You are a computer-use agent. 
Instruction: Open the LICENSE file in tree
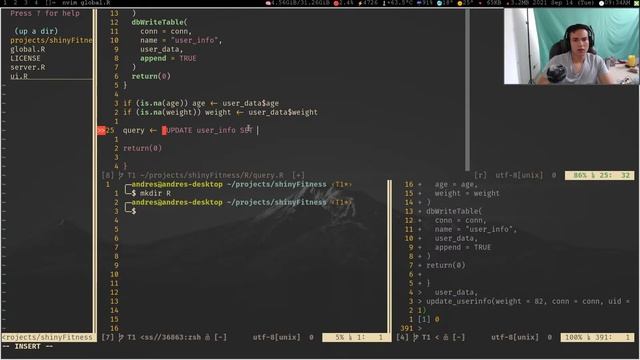click(x=25, y=58)
